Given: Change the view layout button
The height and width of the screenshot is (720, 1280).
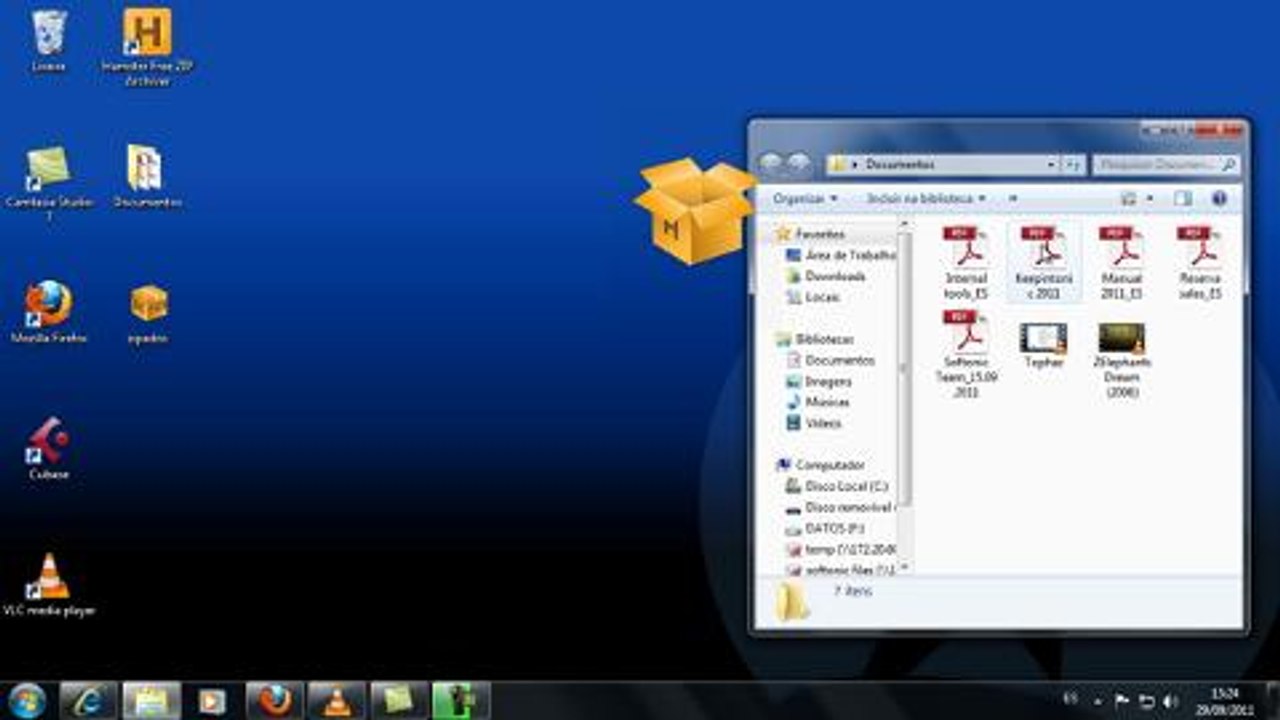Looking at the screenshot, I should point(1129,199).
